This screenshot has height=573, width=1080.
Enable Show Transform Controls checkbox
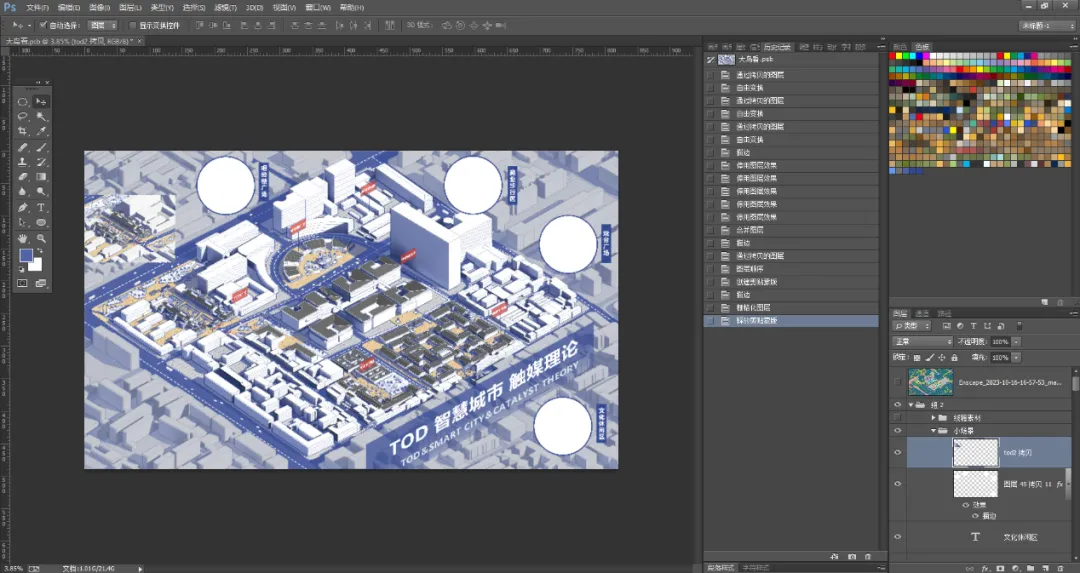coord(132,25)
